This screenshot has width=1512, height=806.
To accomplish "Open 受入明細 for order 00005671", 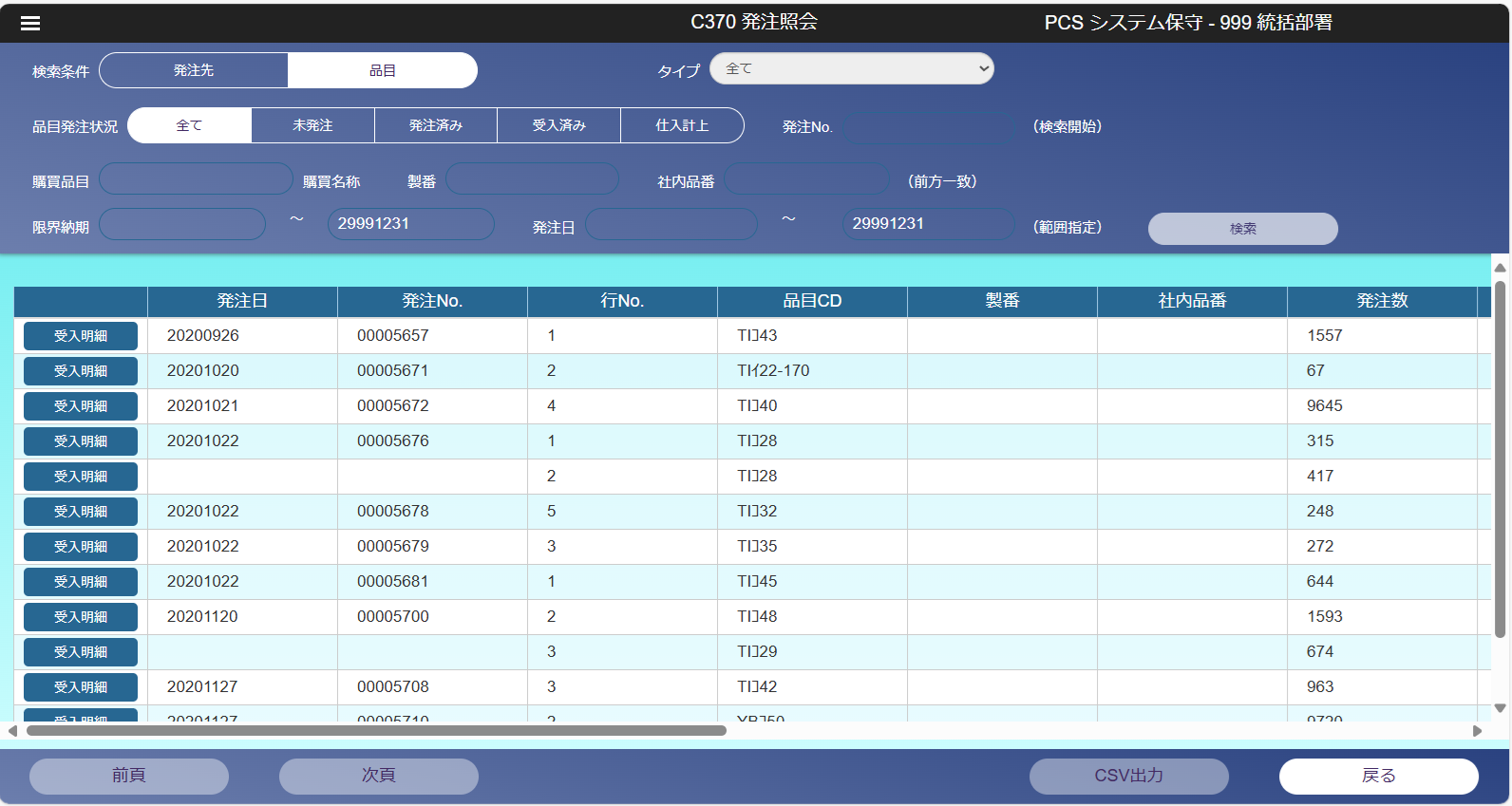I will coord(81,371).
